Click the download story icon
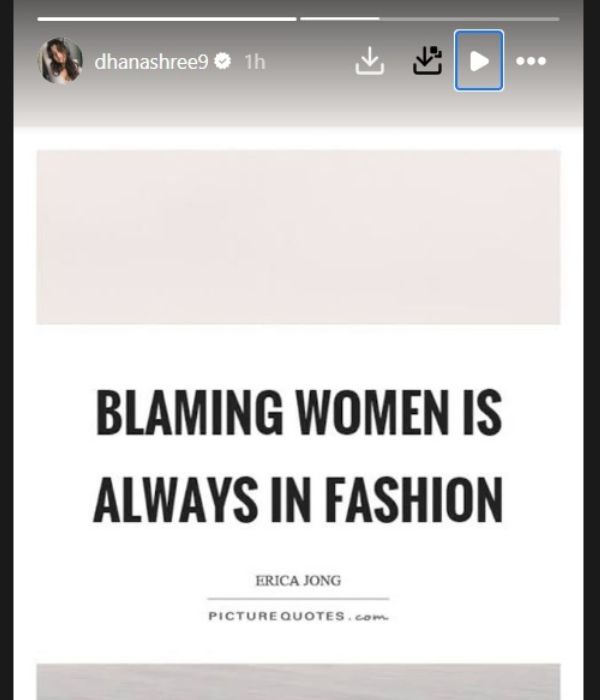The image size is (600, 700). click(370, 61)
